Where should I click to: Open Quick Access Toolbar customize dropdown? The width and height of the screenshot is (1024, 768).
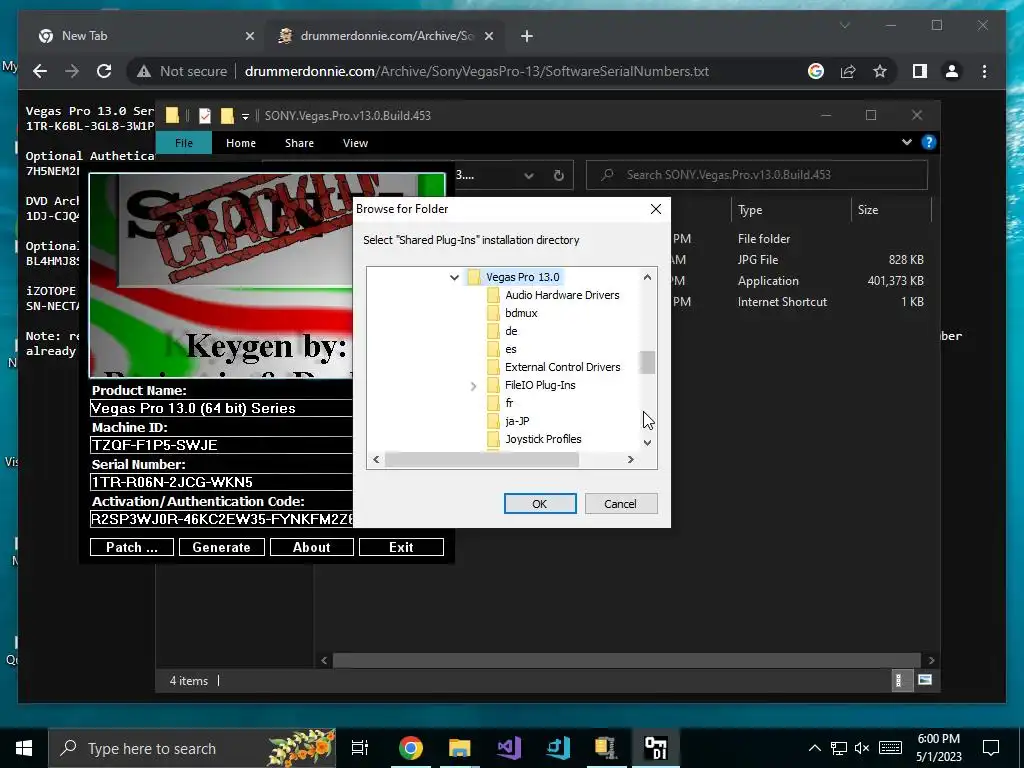246,116
